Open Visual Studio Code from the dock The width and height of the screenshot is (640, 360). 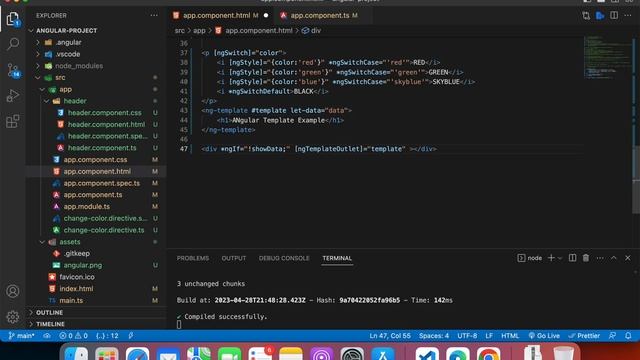pos(427,354)
